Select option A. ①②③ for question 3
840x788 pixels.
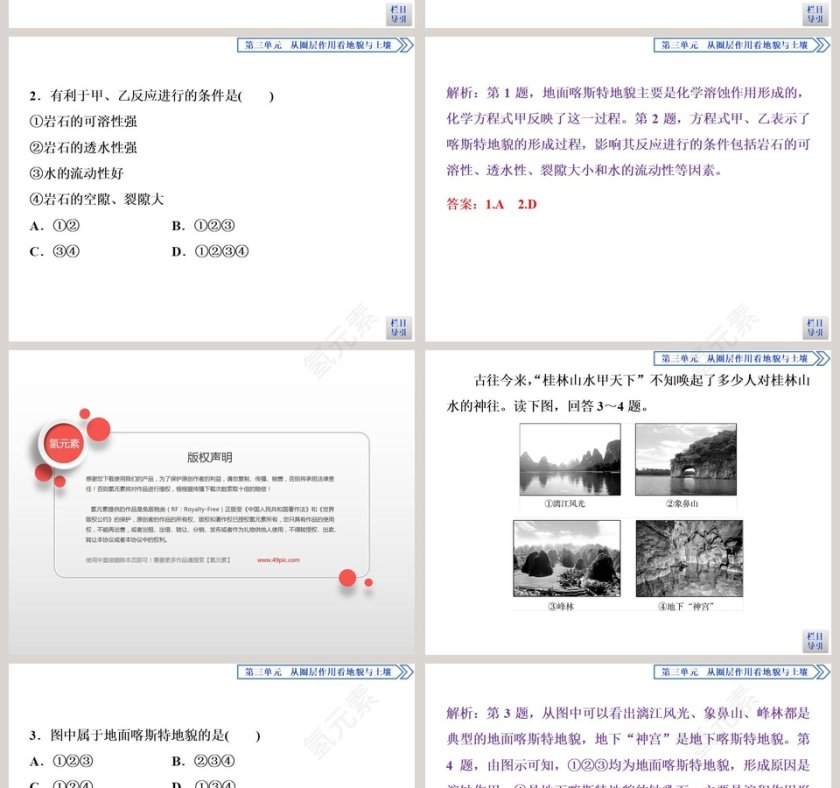[x=62, y=762]
